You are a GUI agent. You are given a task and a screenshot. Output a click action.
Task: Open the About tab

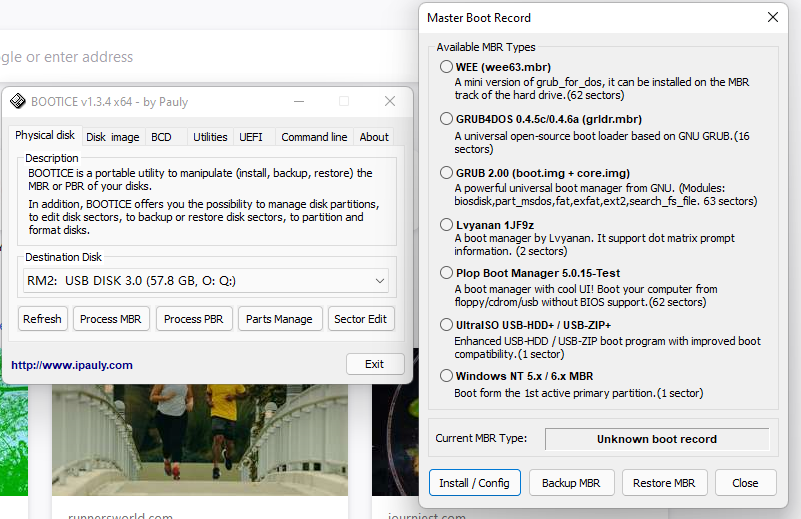pos(374,137)
